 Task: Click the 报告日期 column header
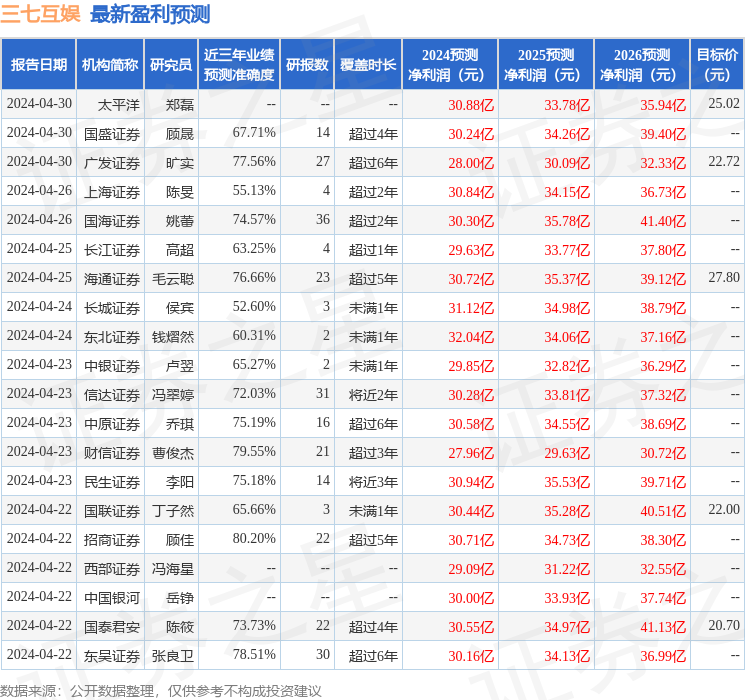(x=38, y=65)
